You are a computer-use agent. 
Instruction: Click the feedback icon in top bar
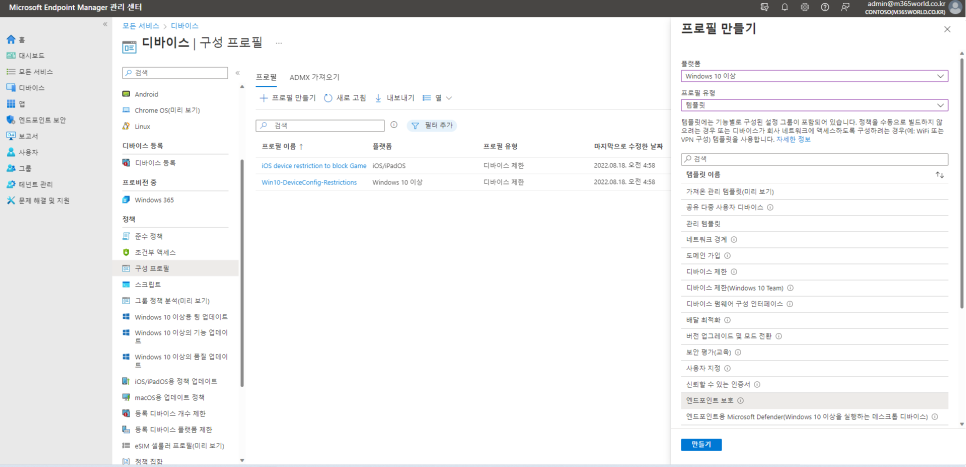tap(845, 7)
